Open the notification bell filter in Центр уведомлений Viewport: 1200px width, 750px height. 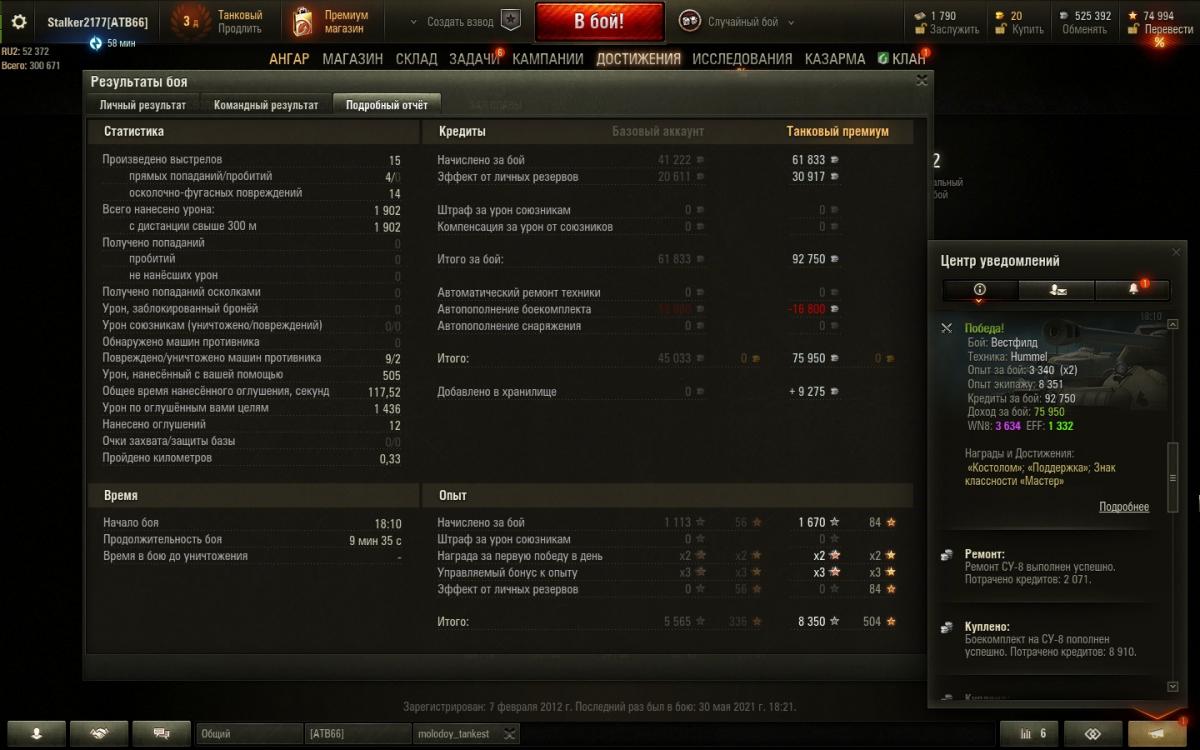1133,289
